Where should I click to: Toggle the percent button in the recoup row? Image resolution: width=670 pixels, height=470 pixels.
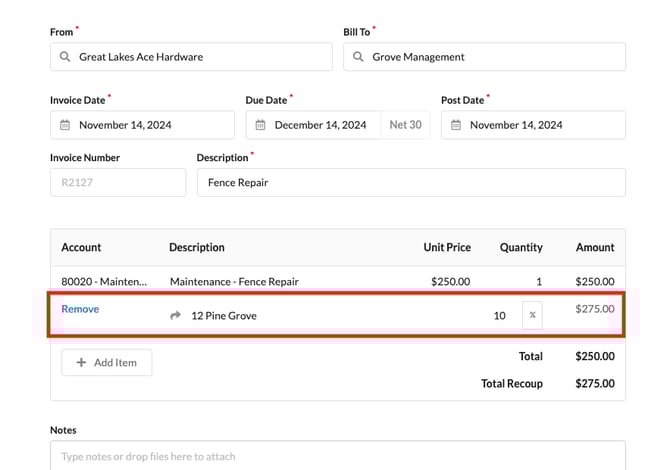532,315
